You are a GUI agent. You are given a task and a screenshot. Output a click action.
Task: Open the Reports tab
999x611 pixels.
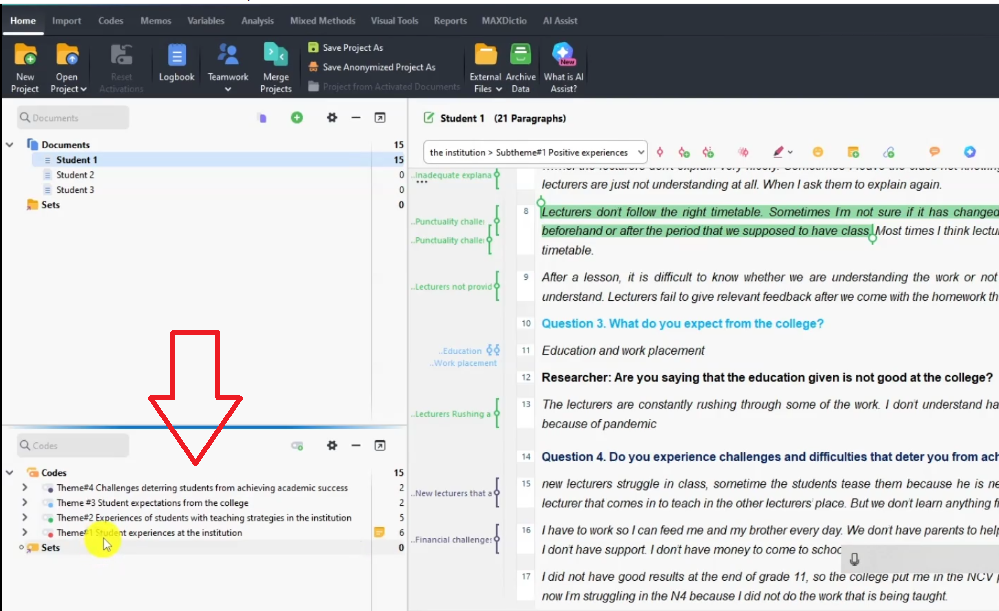[x=450, y=20]
